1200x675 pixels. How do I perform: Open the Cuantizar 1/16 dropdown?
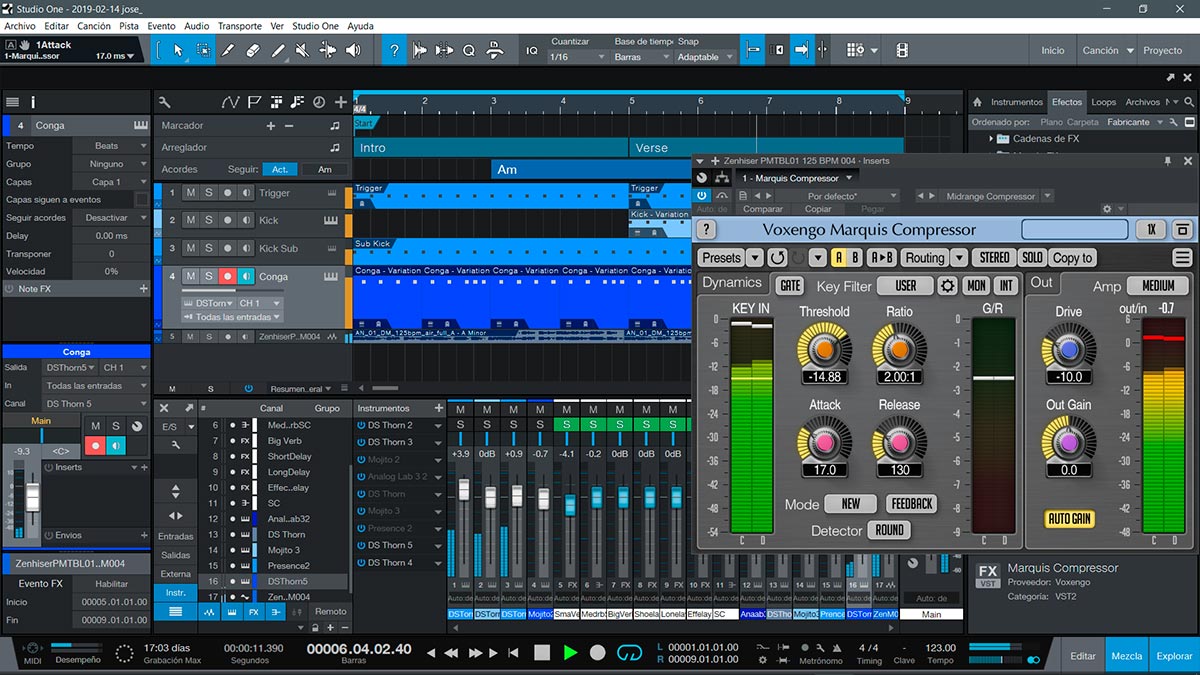tap(578, 57)
